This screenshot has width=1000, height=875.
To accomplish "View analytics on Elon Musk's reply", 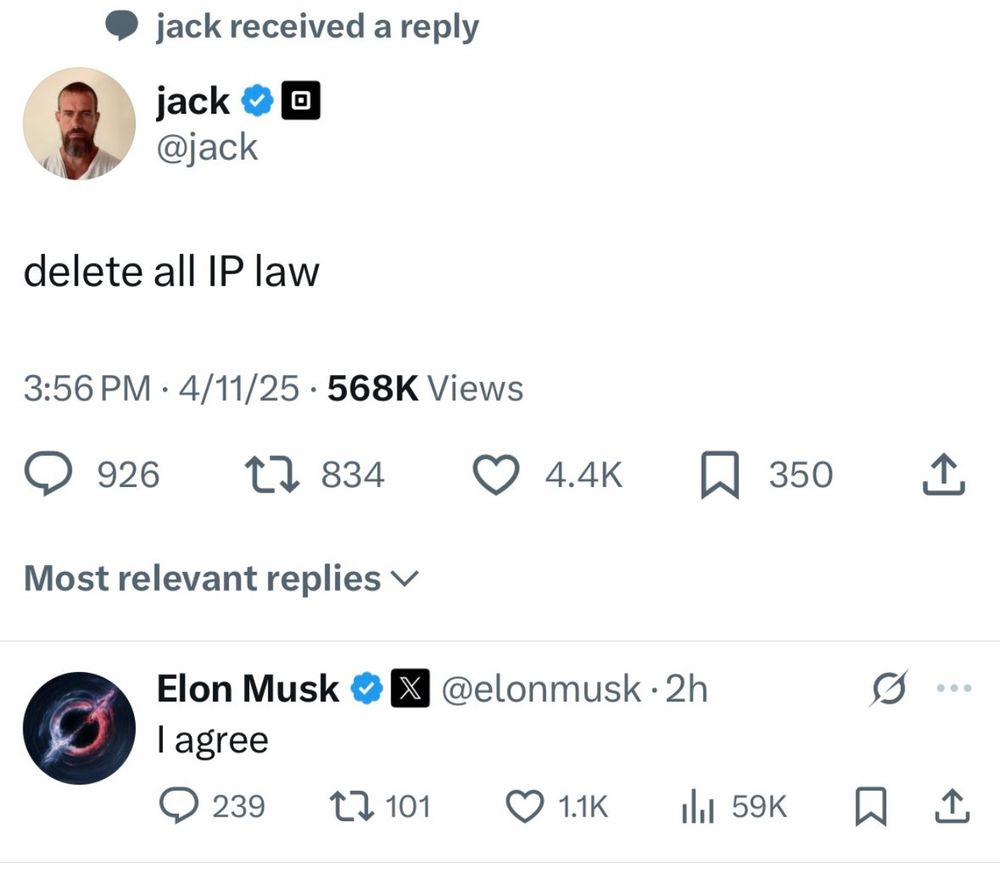I will pyautogui.click(x=698, y=807).
